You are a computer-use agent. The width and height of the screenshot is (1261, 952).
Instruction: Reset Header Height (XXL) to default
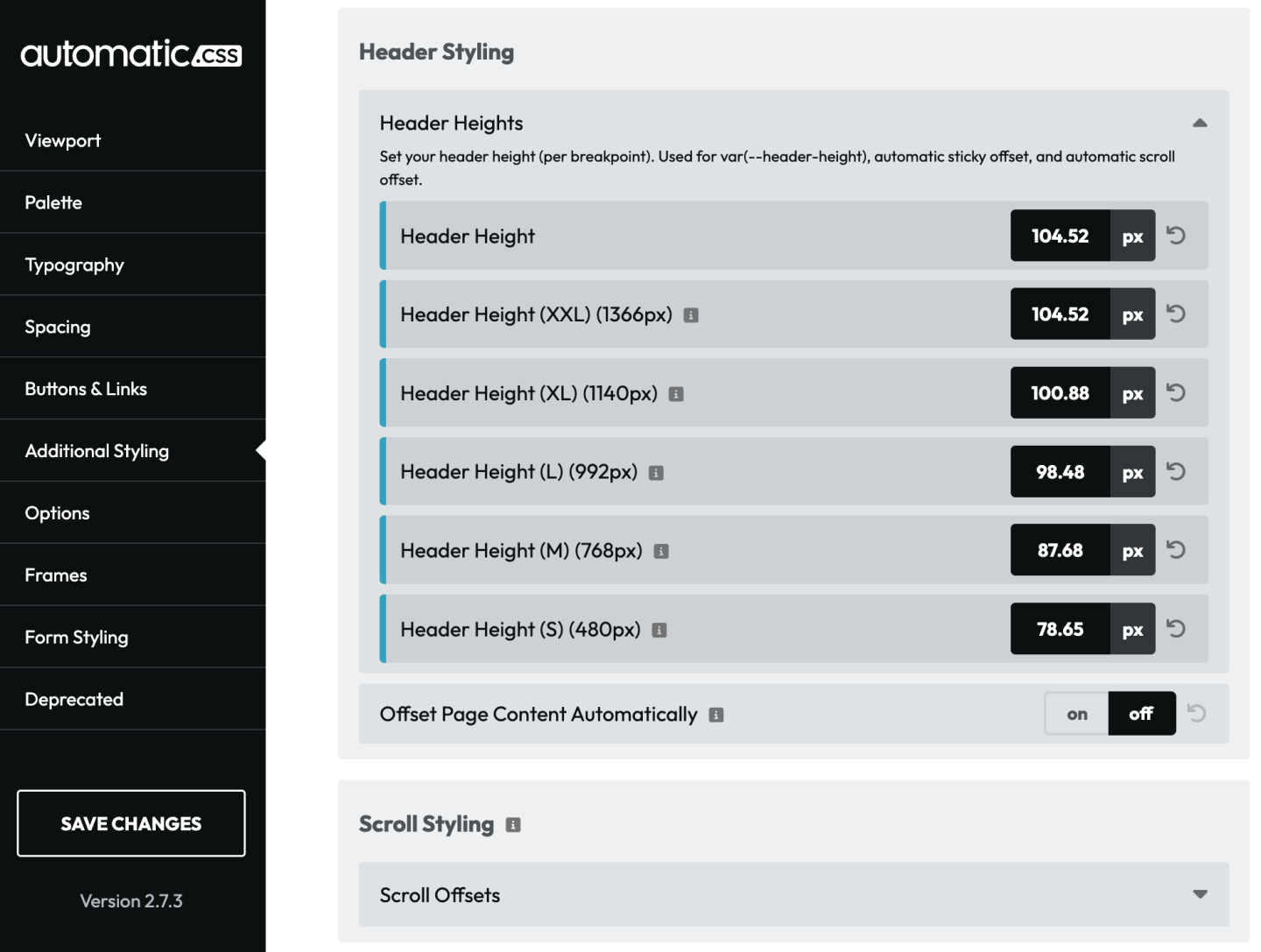(x=1176, y=314)
